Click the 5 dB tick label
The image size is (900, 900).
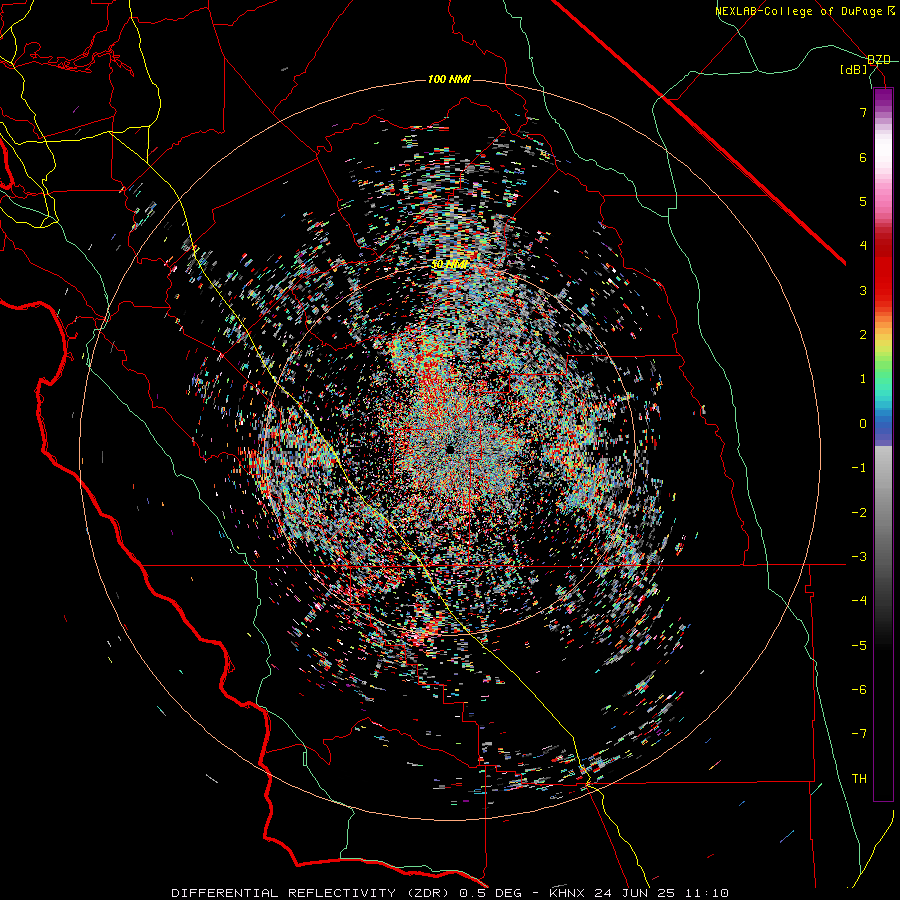(863, 201)
